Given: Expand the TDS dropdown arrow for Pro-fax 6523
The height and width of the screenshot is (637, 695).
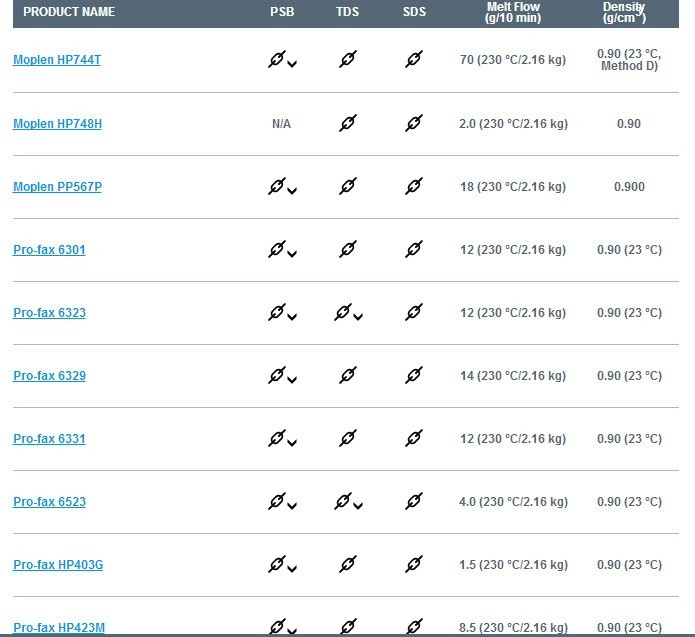Looking at the screenshot, I should click(358, 505).
